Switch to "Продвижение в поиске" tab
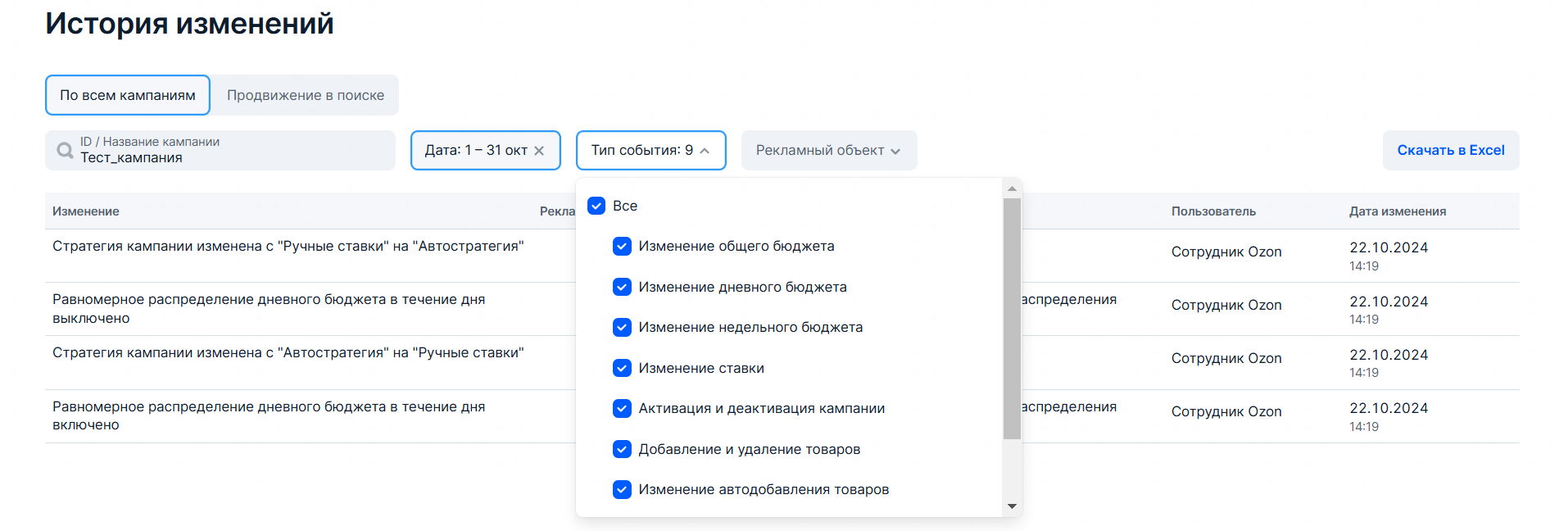 (x=306, y=95)
